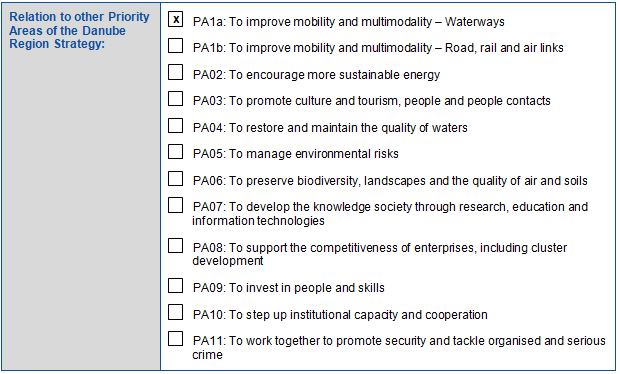This screenshot has width=620, height=374.
Task: Uncheck the PA1a Waterways checkbox
Action: [176, 19]
